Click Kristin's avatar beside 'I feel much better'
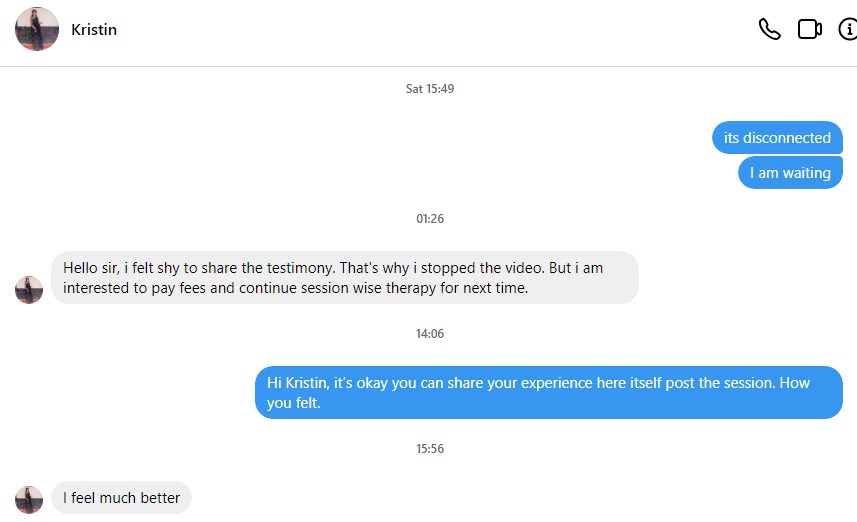This screenshot has height=522, width=857. coord(29,499)
